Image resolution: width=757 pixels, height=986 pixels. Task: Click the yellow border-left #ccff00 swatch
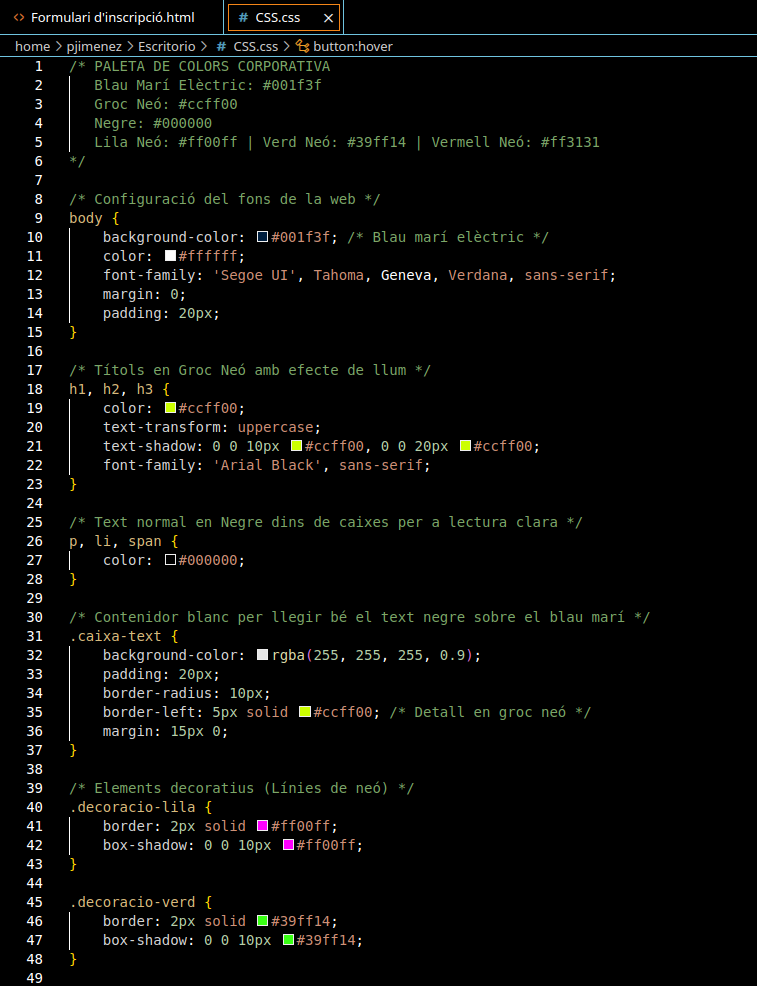pos(305,712)
